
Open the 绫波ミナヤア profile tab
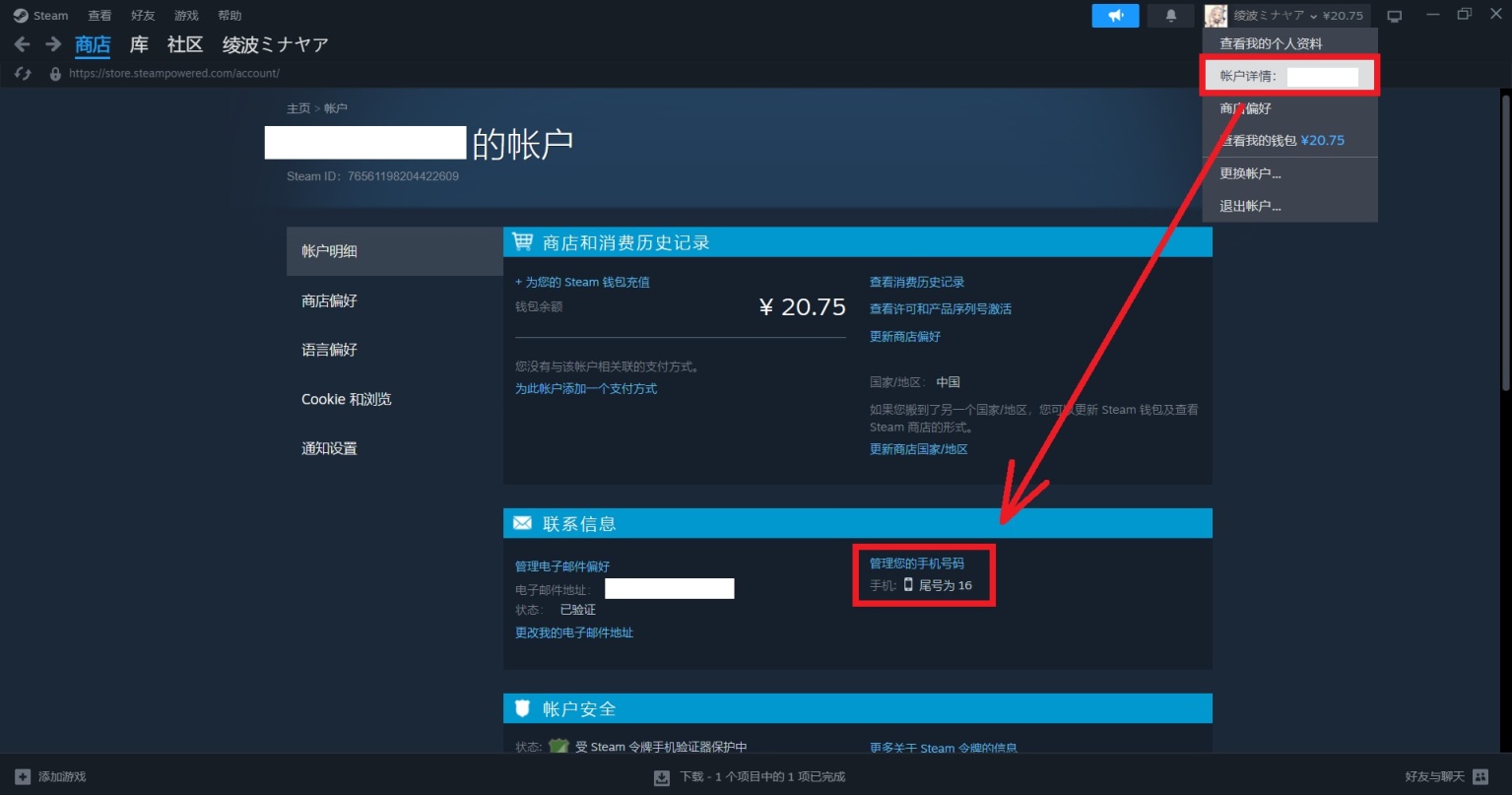pos(275,44)
